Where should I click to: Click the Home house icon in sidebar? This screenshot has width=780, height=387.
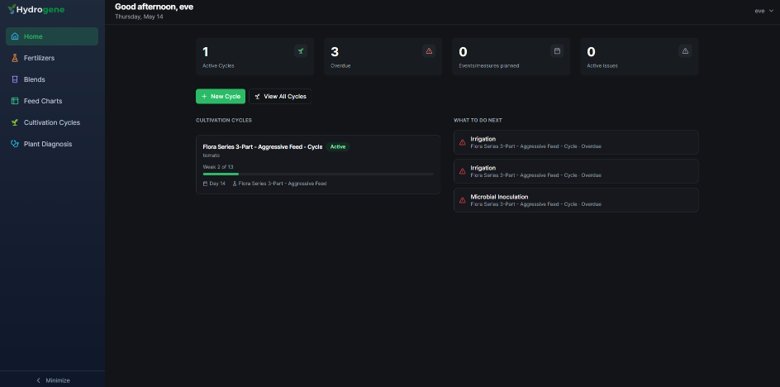(x=15, y=36)
